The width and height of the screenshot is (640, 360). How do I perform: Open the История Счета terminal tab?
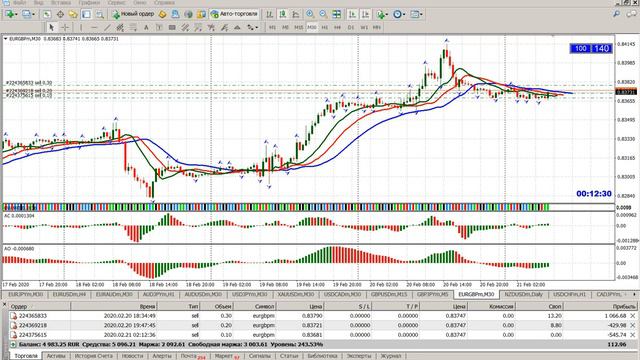pos(93,356)
